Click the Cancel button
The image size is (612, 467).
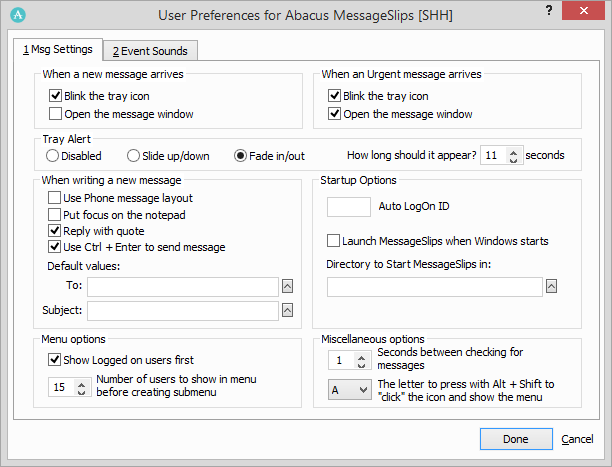[577, 439]
